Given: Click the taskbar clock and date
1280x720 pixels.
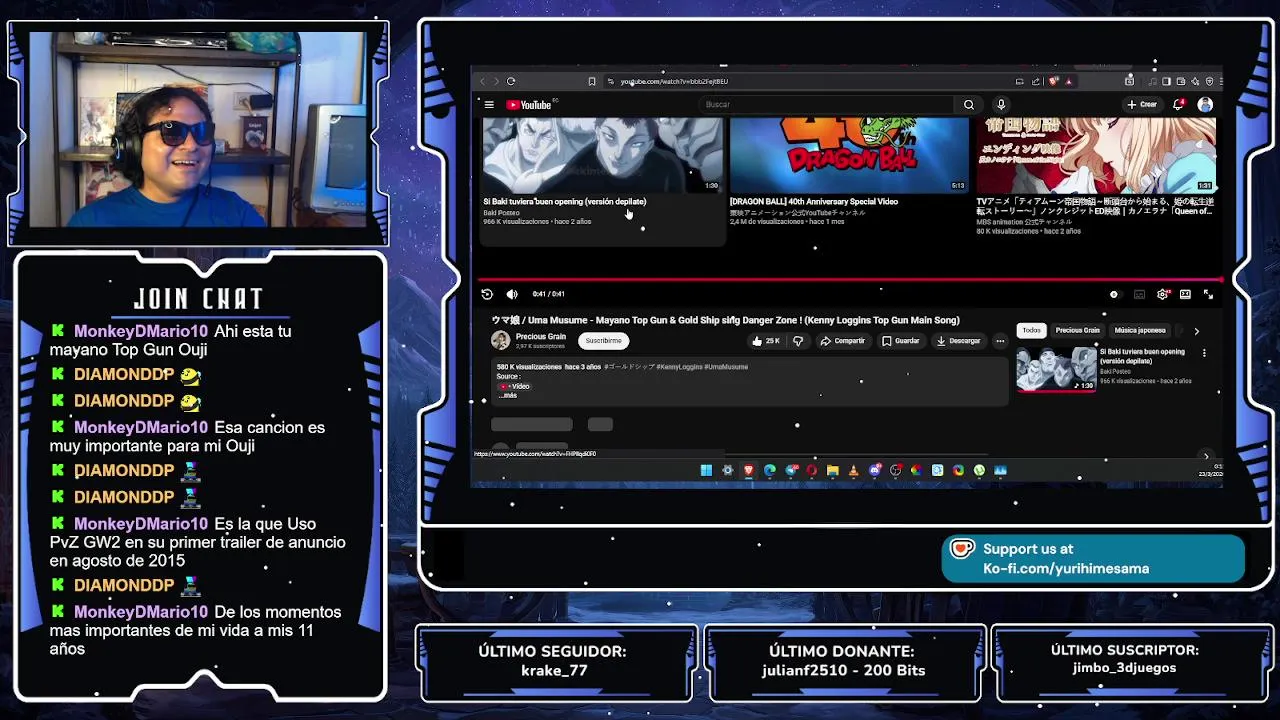Looking at the screenshot, I should [x=1211, y=470].
